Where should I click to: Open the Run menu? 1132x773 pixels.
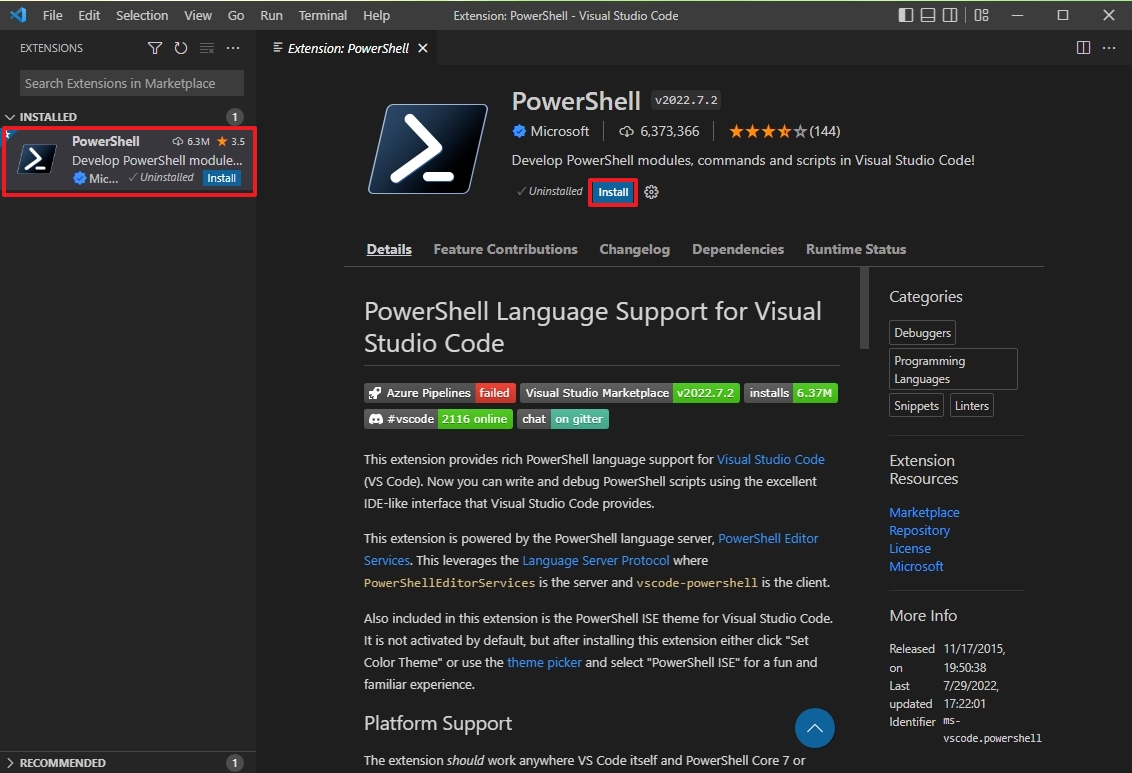(271, 15)
